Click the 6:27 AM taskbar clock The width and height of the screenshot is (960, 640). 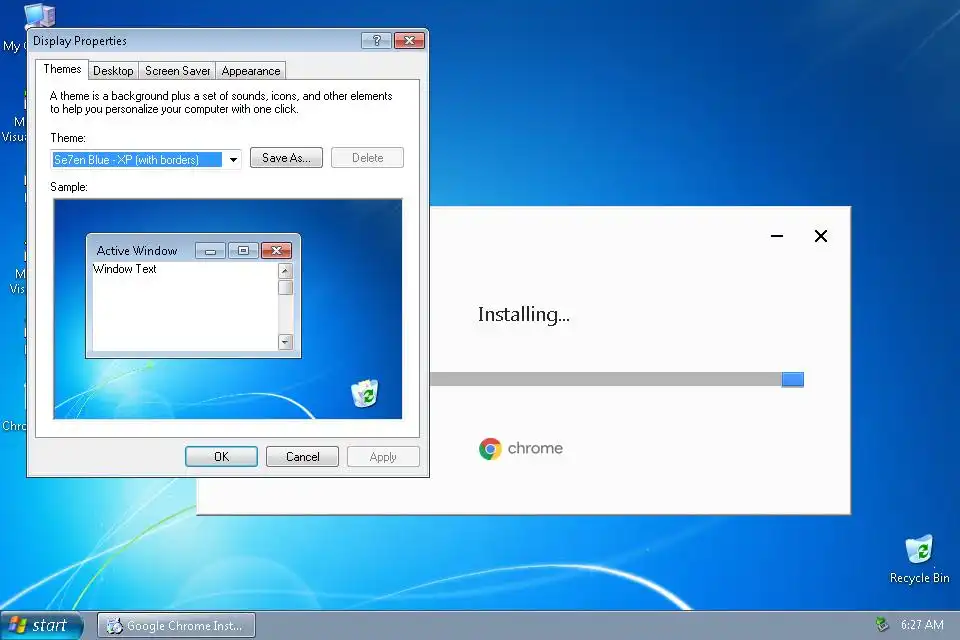tap(922, 625)
